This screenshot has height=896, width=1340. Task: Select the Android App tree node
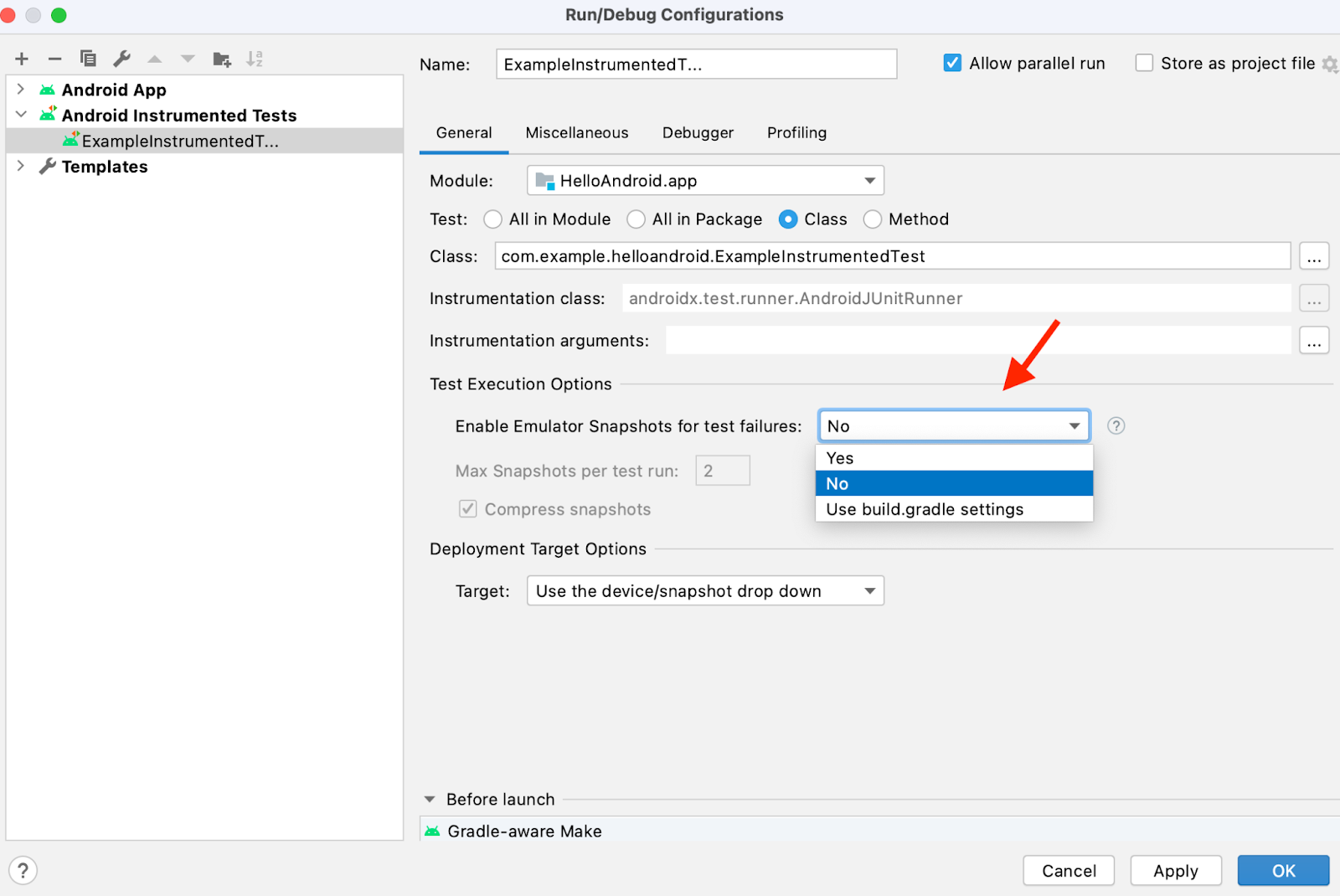pyautogui.click(x=114, y=90)
